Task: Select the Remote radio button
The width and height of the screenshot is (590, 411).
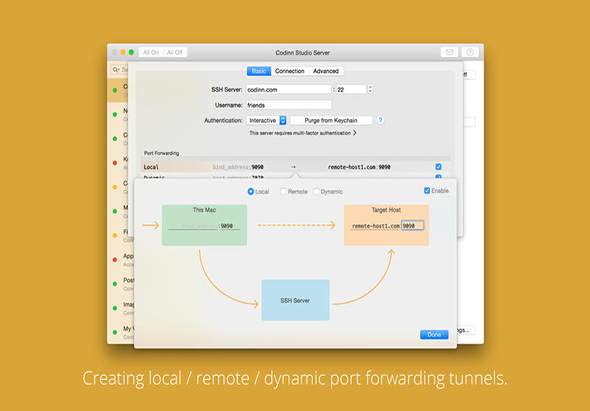Action: click(283, 192)
